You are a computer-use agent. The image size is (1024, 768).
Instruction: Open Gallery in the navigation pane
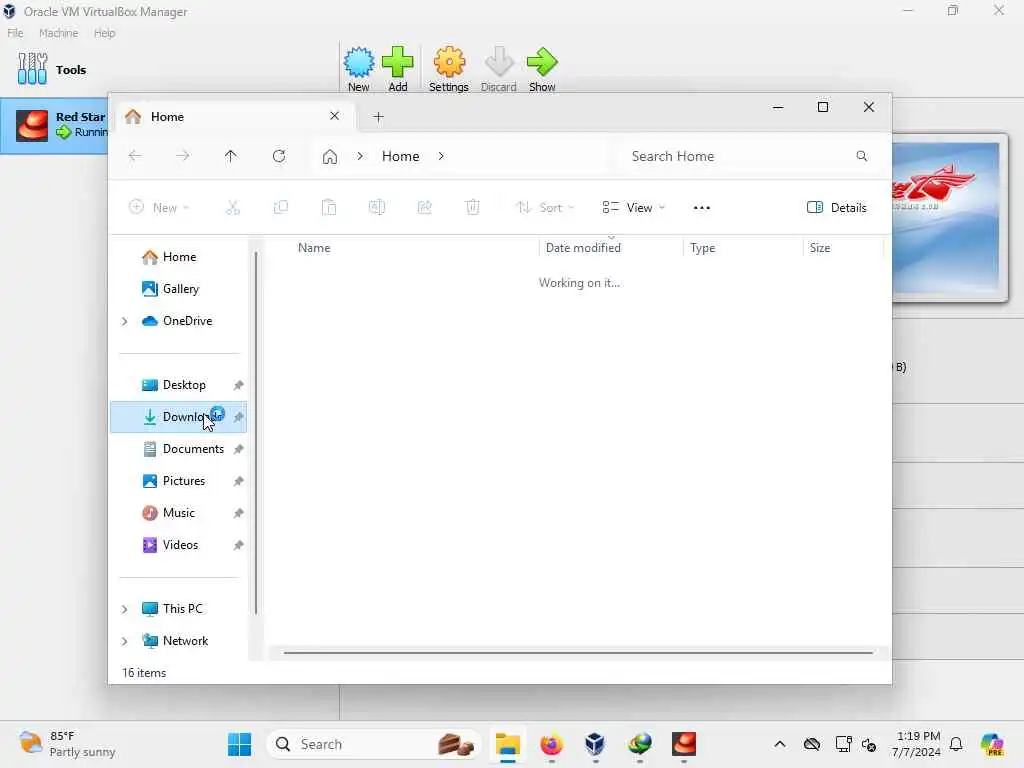(178, 289)
